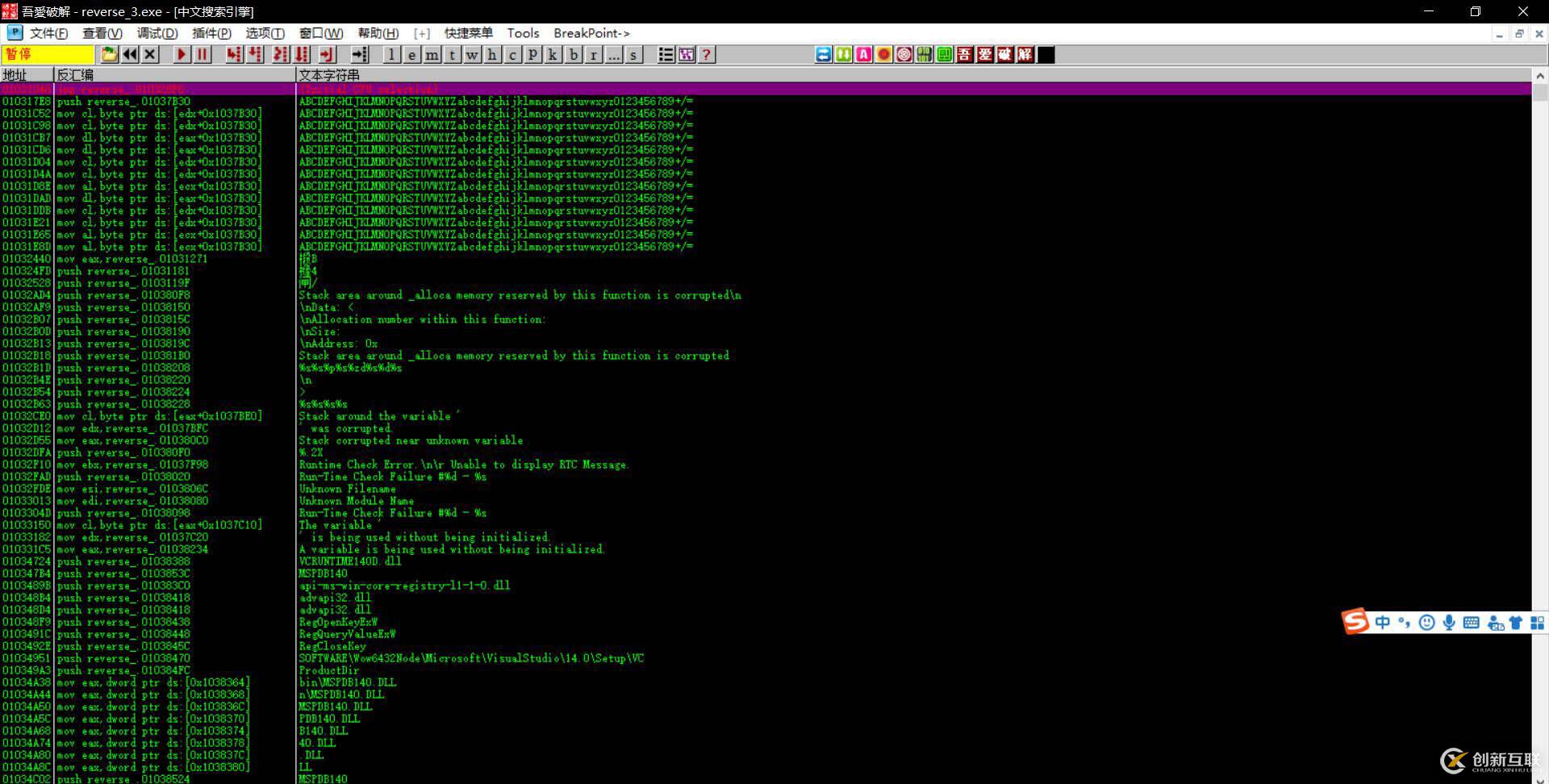Image resolution: width=1549 pixels, height=784 pixels.
Task: Open the 插件(P) menu
Action: [x=211, y=33]
